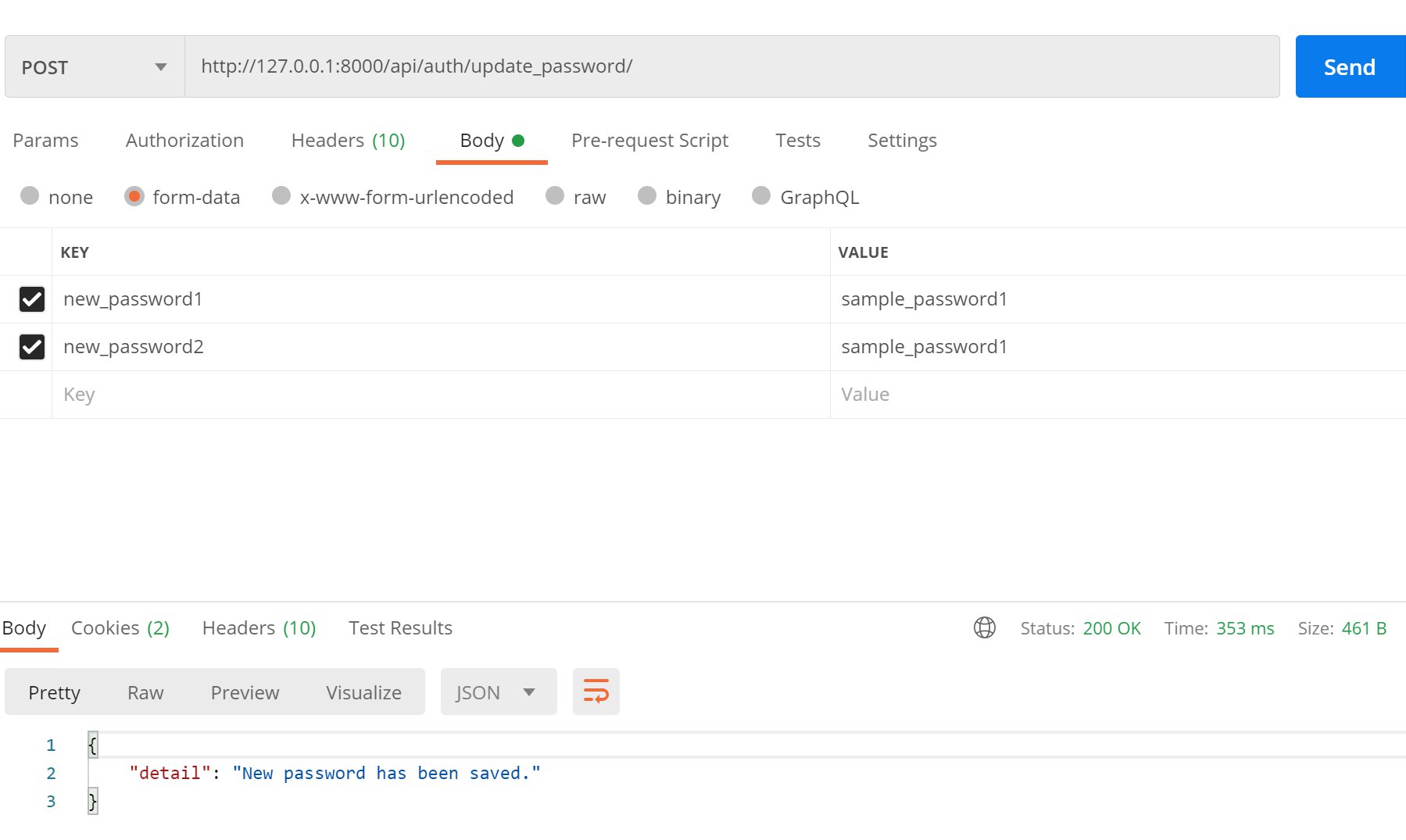Choose the x-www-form-urlencoded radio option
Image resolution: width=1406 pixels, height=840 pixels.
coord(281,196)
